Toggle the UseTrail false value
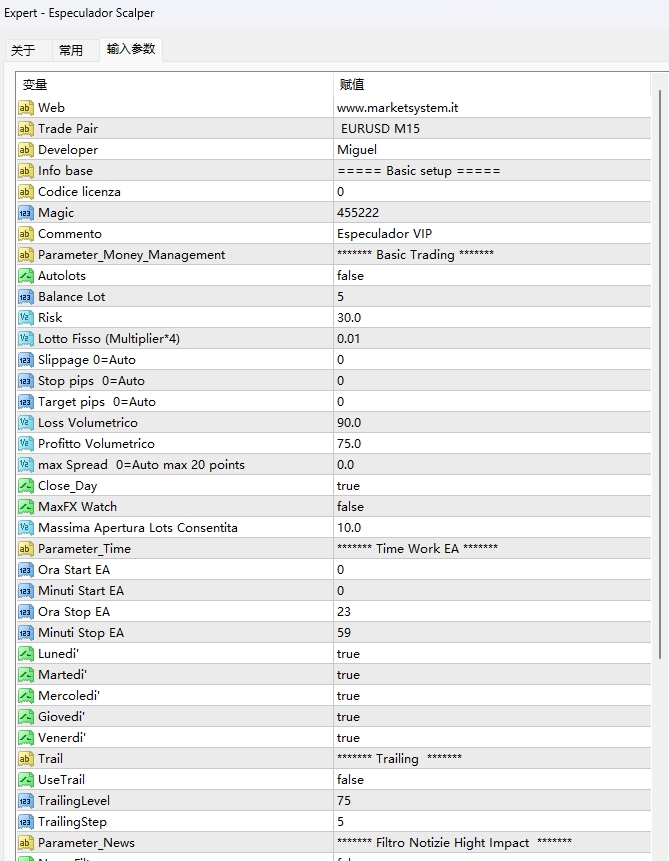Screen dimensions: 669x861 pos(351,780)
